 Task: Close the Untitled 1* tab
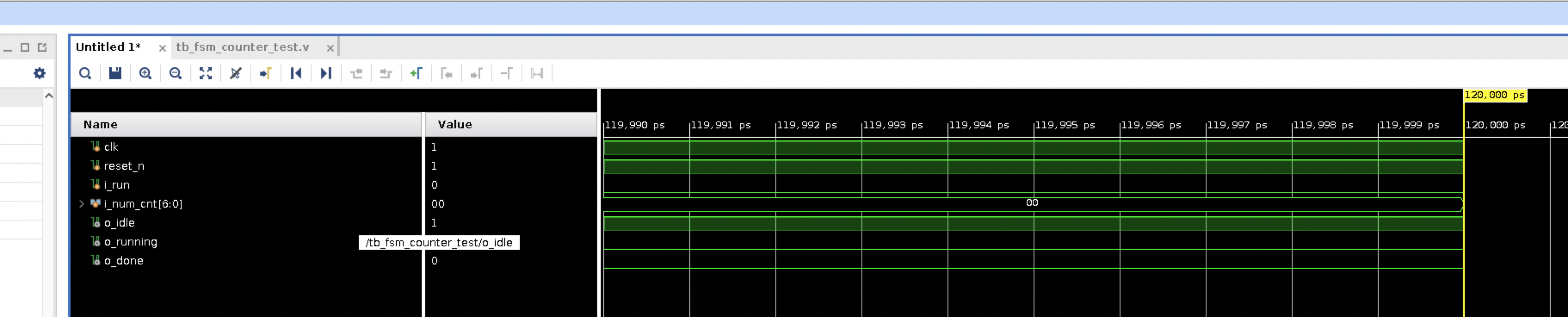163,48
